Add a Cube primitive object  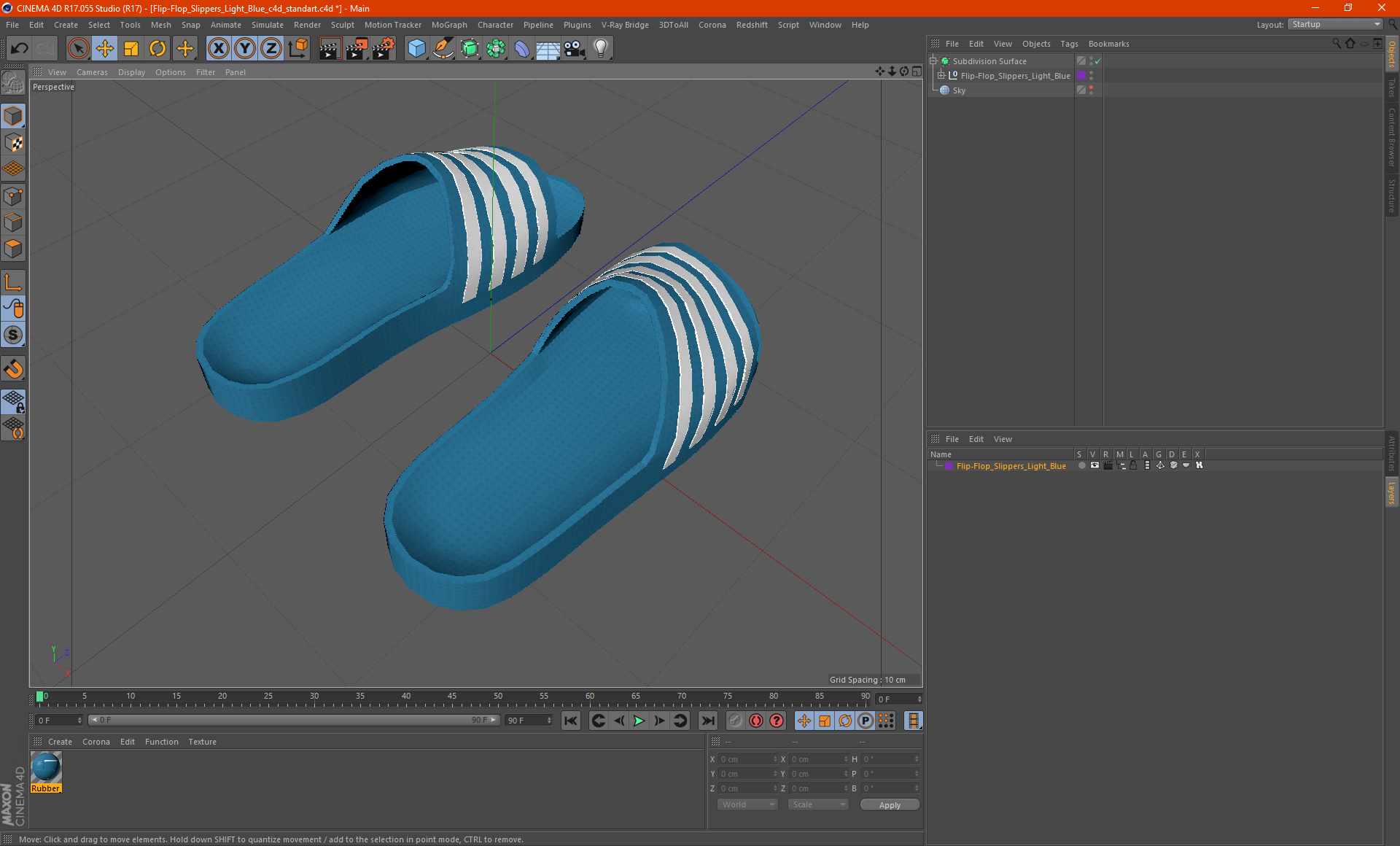(416, 48)
